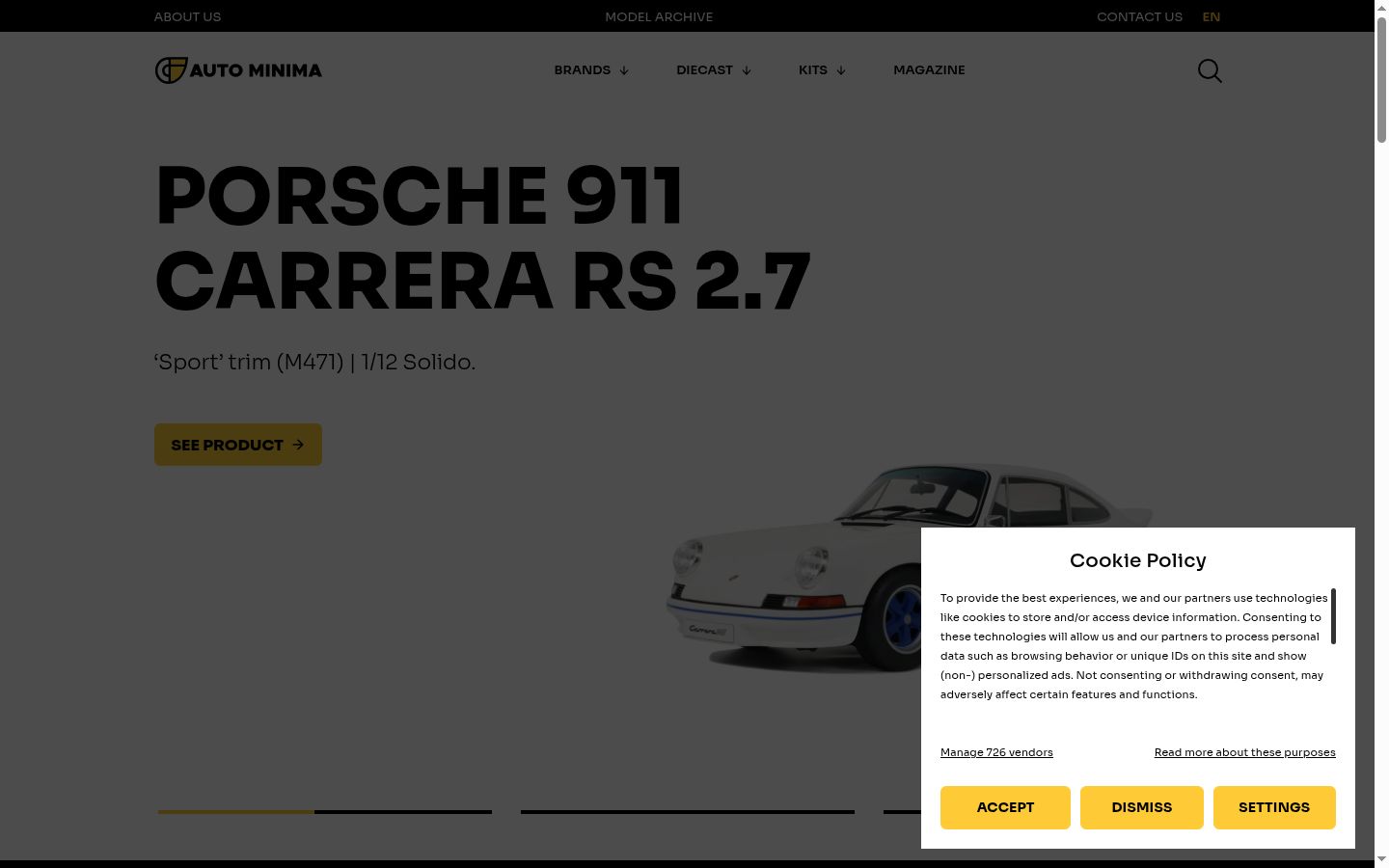The image size is (1389, 868).
Task: Open cookie Settings
Action: tap(1274, 807)
